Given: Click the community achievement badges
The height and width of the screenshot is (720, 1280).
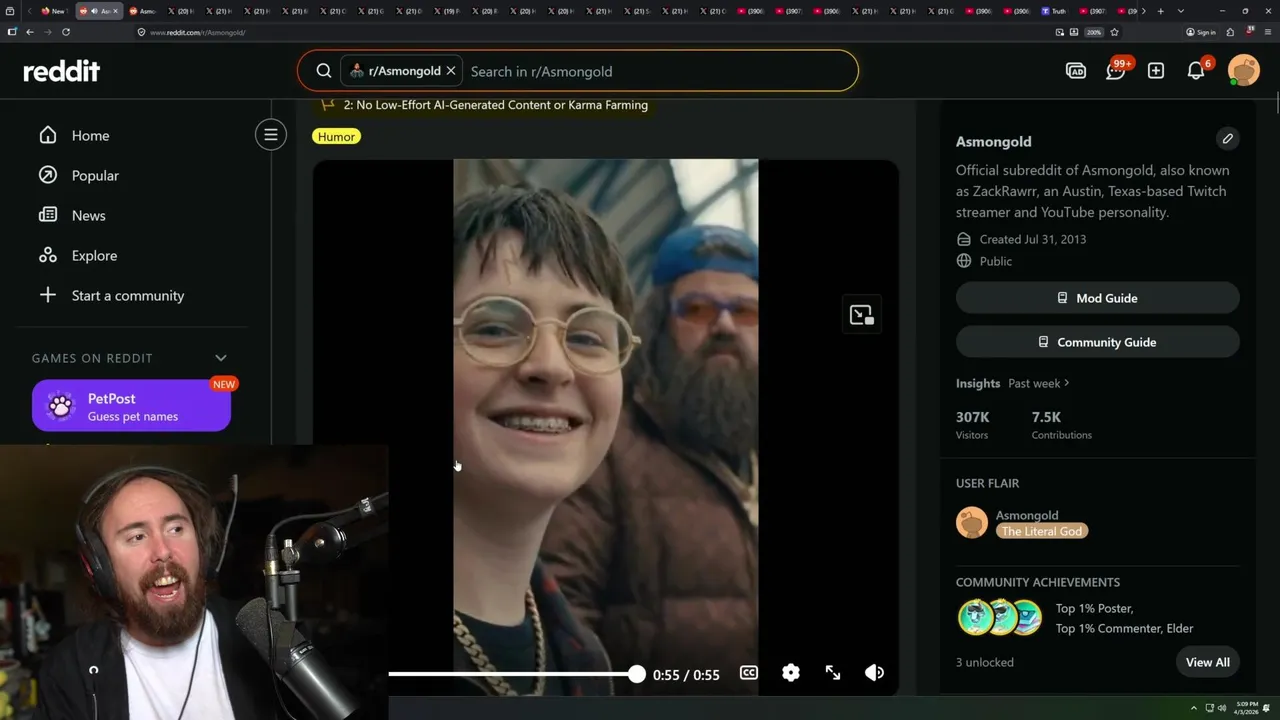Looking at the screenshot, I should [x=999, y=617].
